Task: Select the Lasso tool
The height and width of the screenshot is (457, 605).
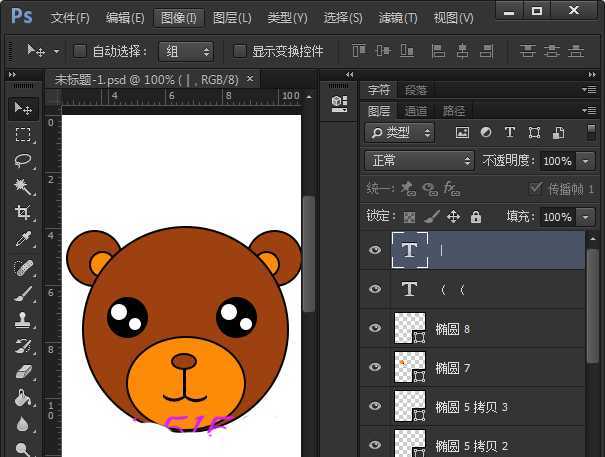Action: coord(23,160)
